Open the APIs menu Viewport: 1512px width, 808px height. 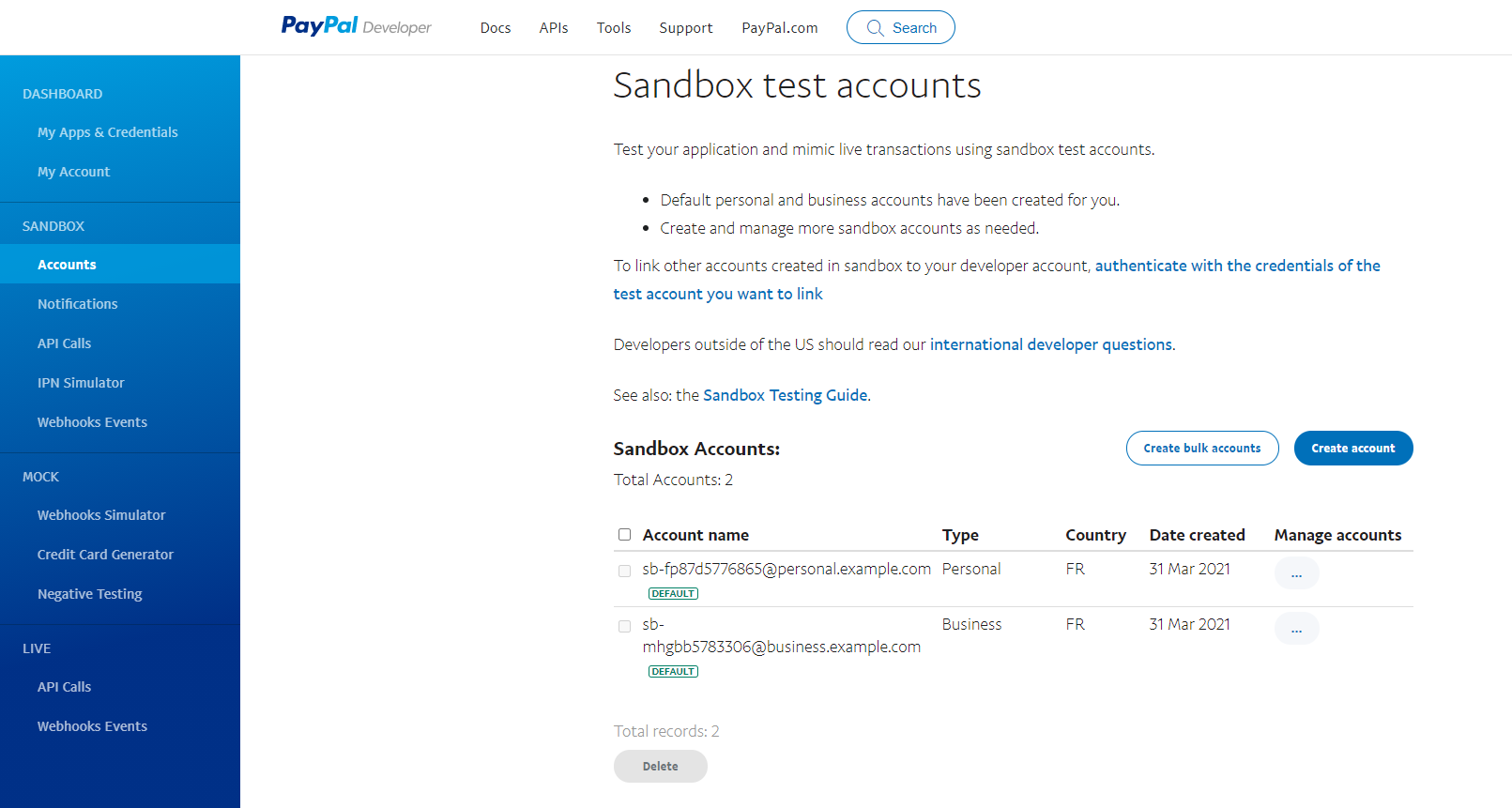[554, 28]
